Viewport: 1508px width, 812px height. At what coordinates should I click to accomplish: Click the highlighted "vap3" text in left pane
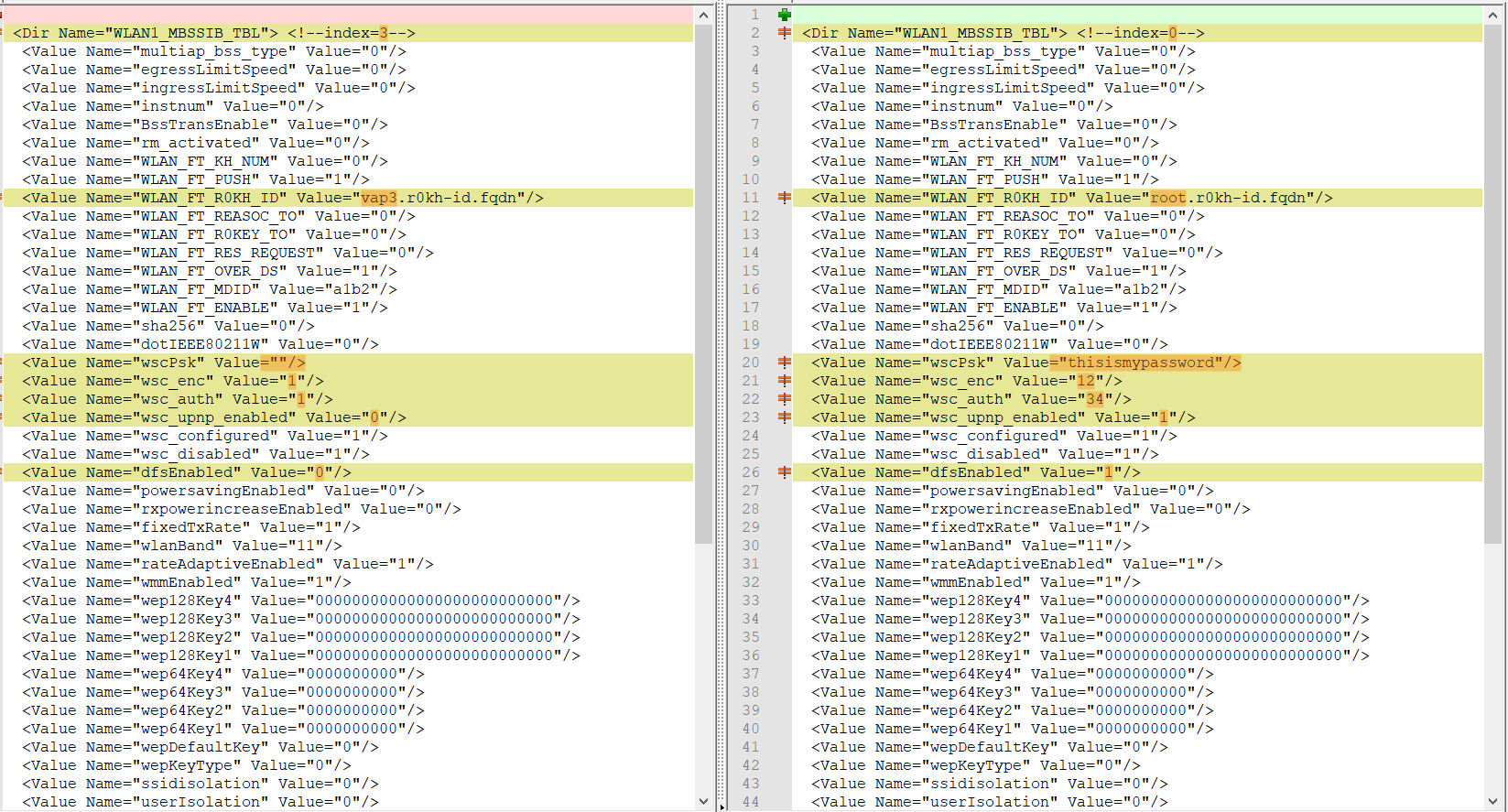pyautogui.click(x=379, y=198)
